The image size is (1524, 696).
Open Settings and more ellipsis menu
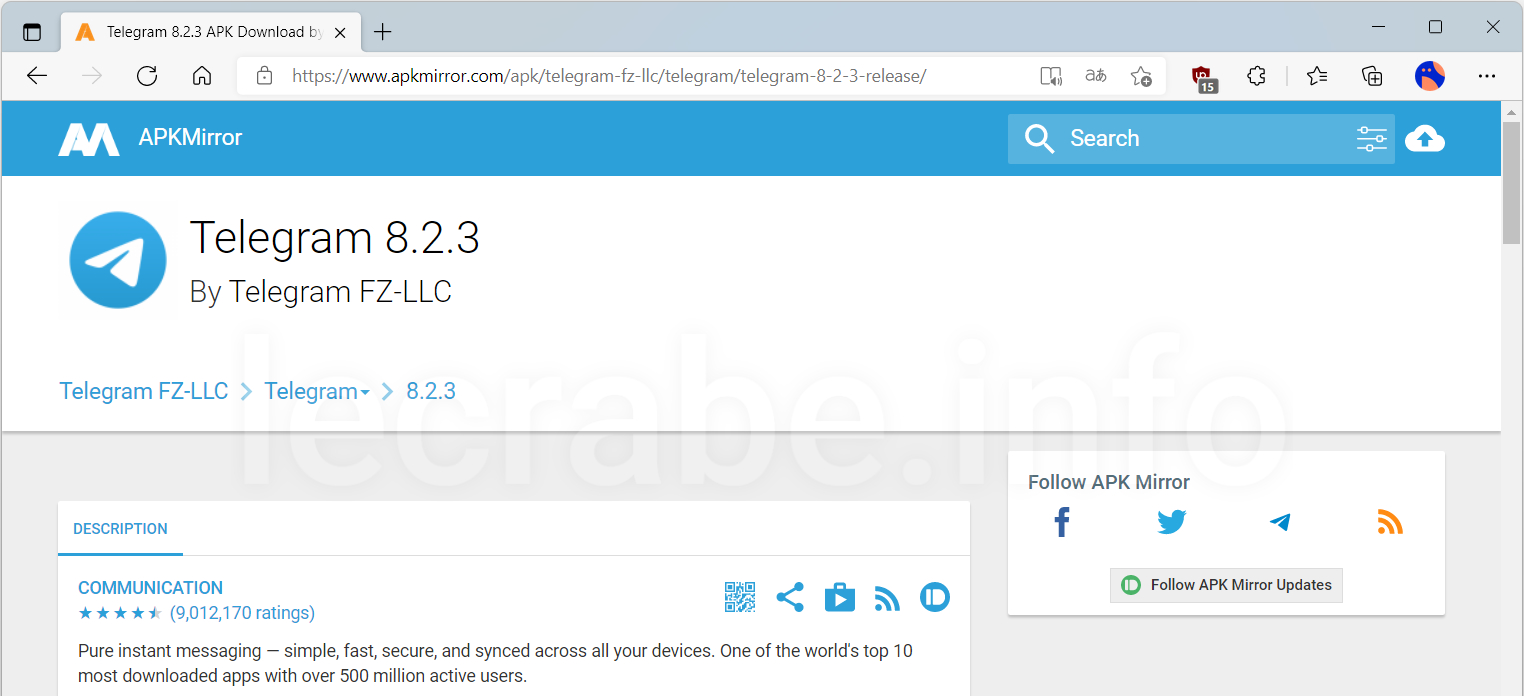(1487, 76)
